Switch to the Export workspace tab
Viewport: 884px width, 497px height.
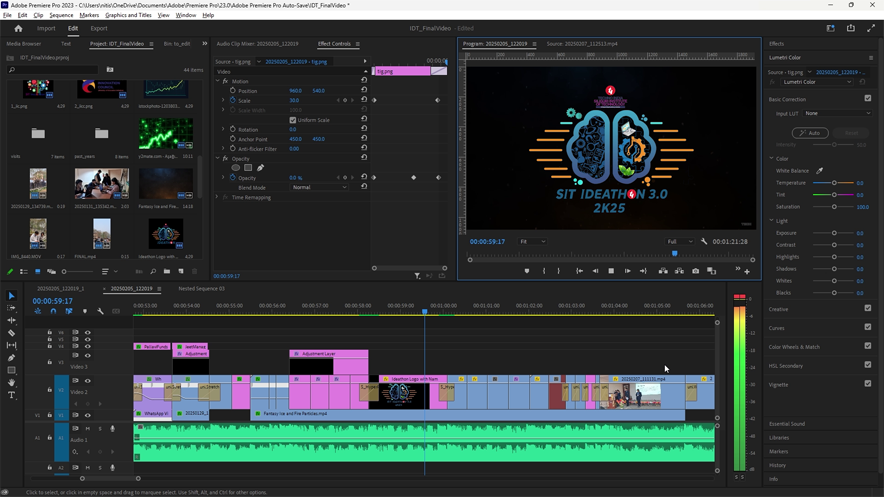(x=99, y=28)
